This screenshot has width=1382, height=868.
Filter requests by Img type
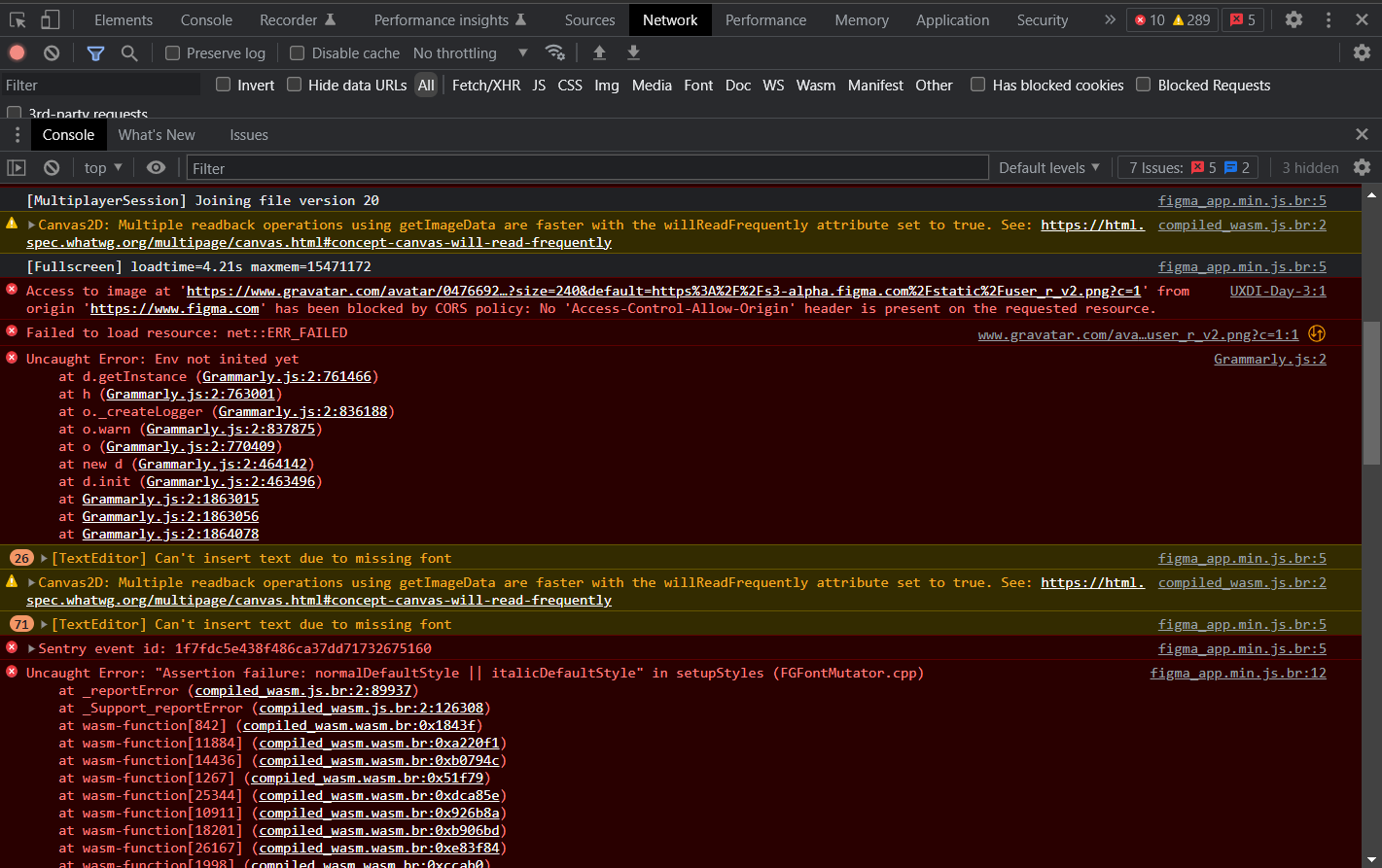(x=607, y=85)
